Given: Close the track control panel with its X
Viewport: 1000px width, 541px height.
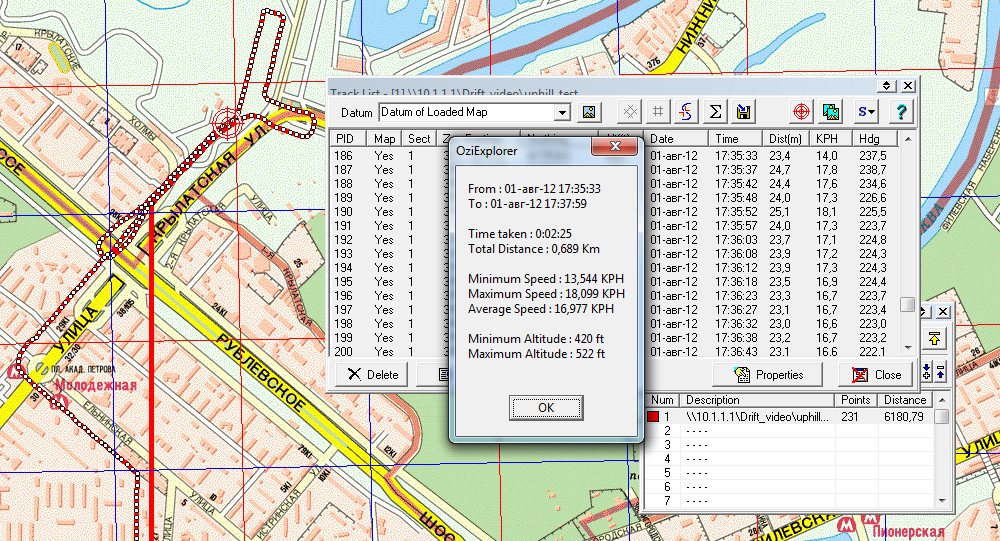Looking at the screenshot, I should pyautogui.click(x=943, y=311).
